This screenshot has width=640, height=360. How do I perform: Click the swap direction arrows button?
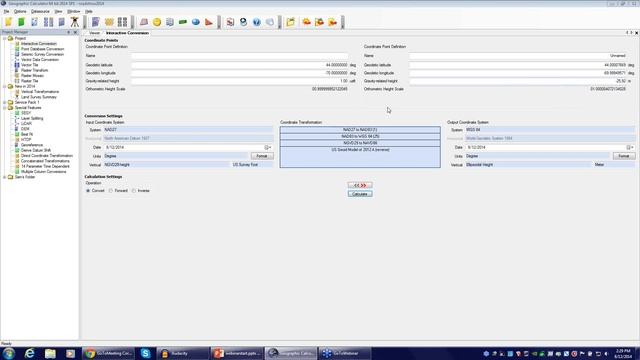pyautogui.click(x=360, y=185)
